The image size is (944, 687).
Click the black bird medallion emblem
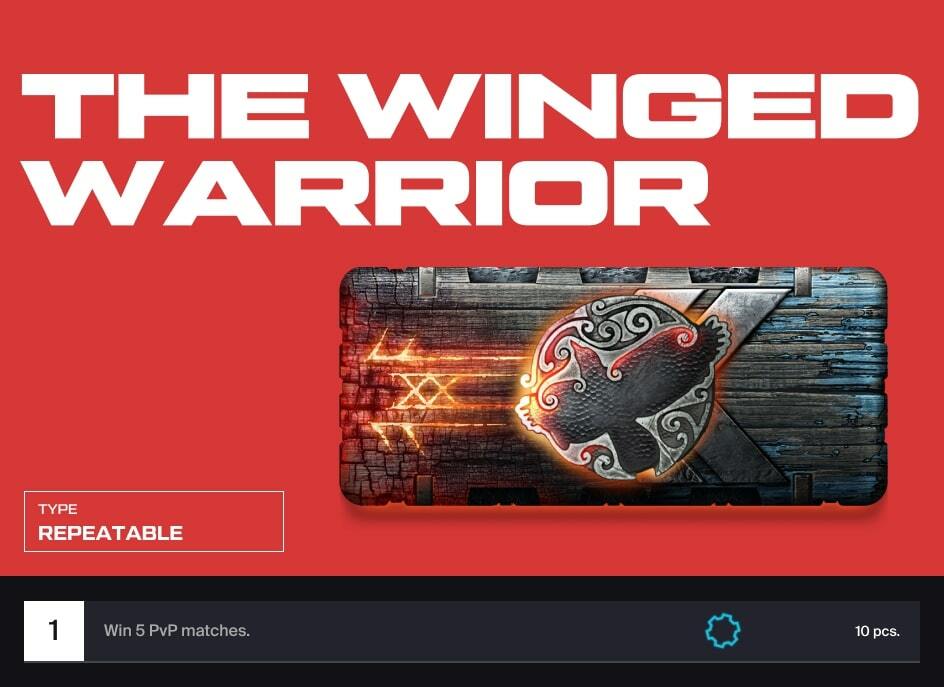623,387
